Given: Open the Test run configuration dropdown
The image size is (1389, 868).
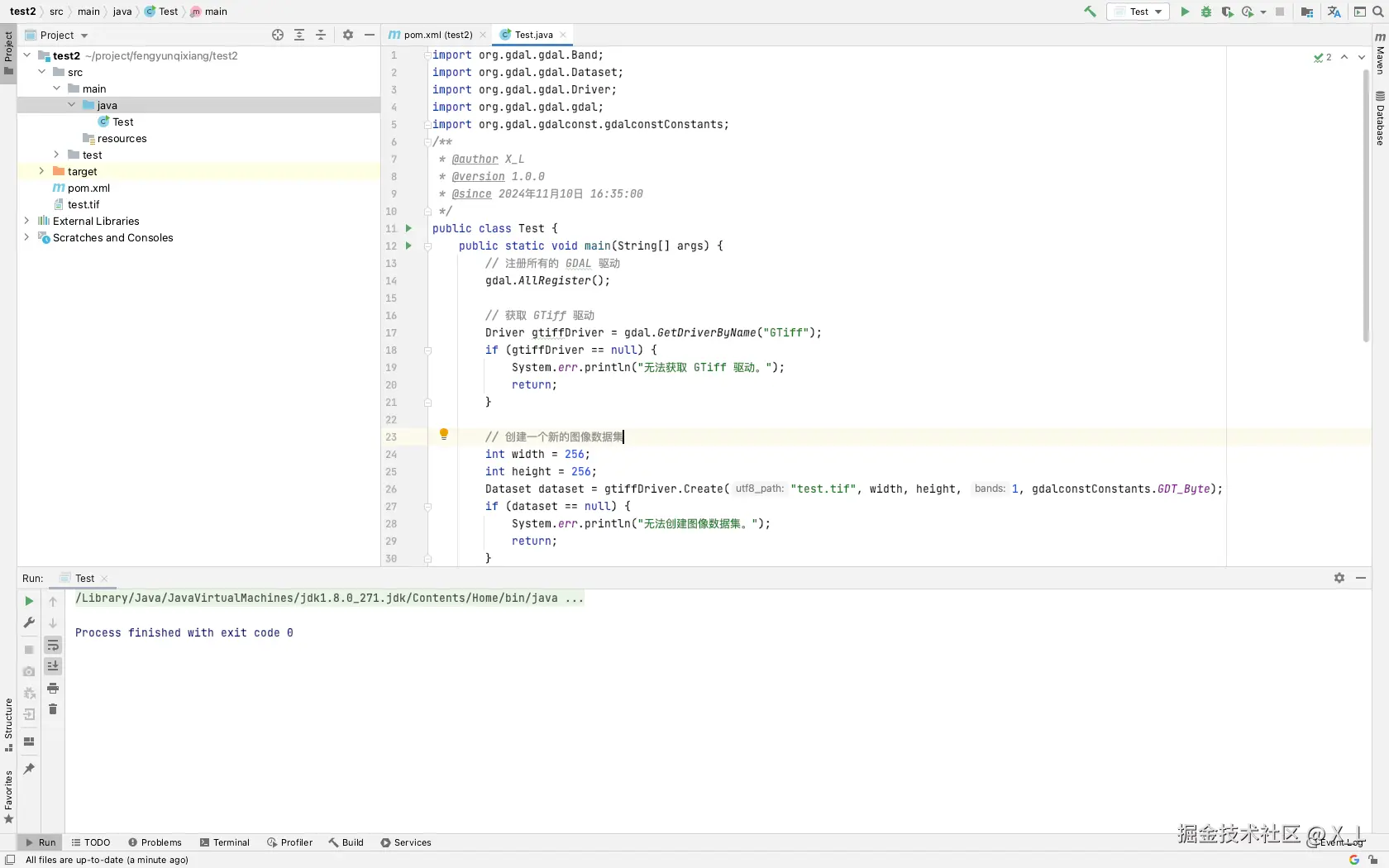Looking at the screenshot, I should [x=1138, y=12].
